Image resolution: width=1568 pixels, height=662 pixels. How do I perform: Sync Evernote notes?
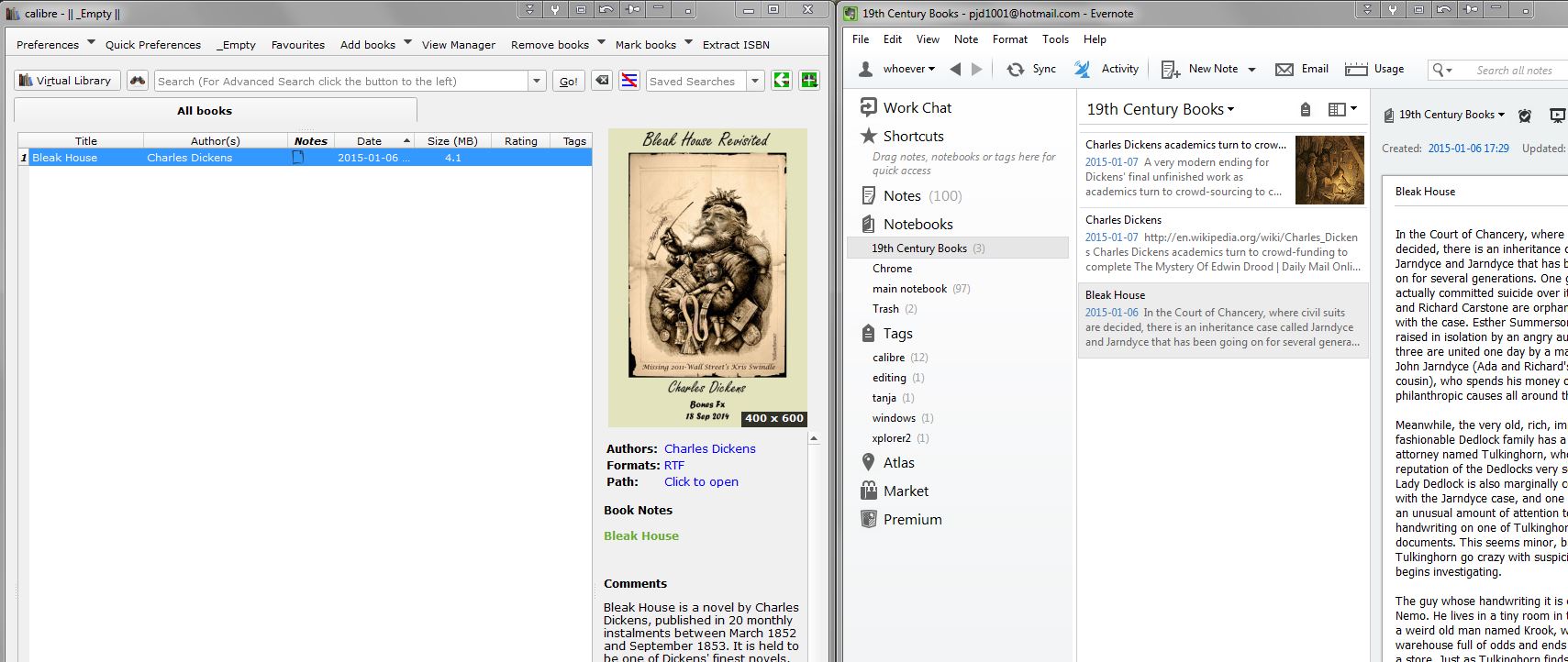click(x=1031, y=69)
